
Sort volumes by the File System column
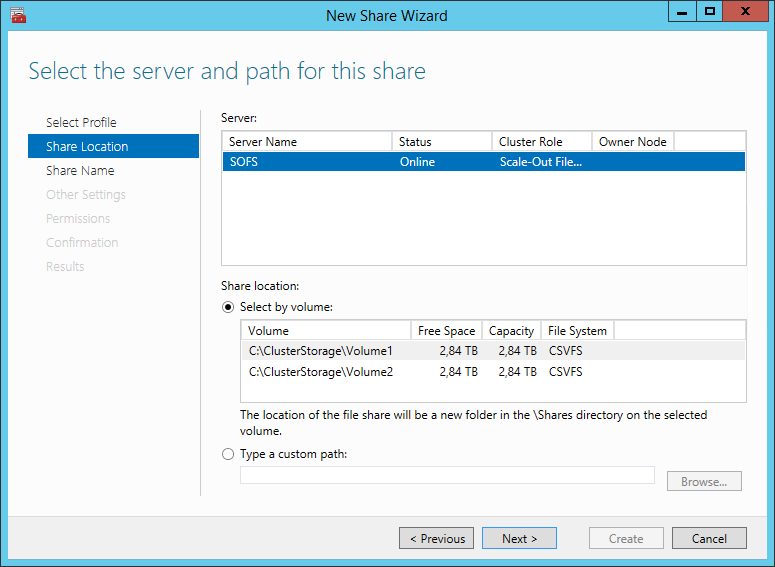pos(577,331)
